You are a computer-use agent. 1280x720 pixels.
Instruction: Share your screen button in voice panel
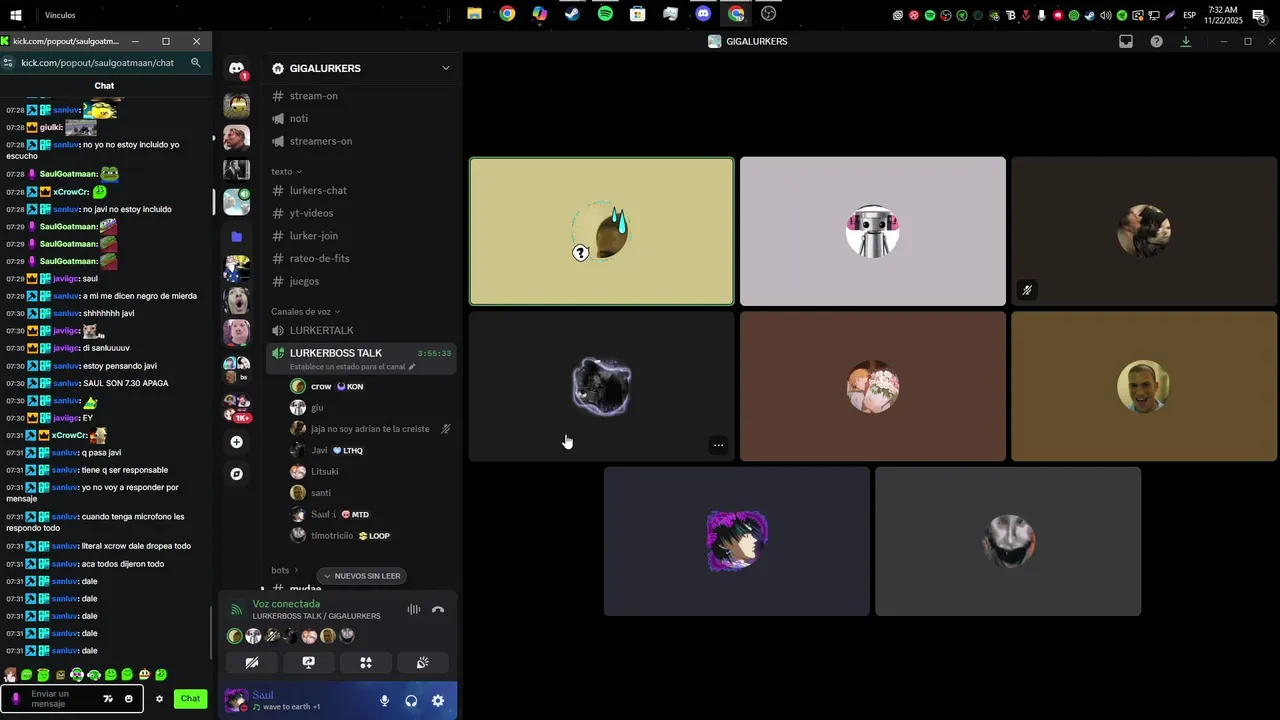coord(309,662)
